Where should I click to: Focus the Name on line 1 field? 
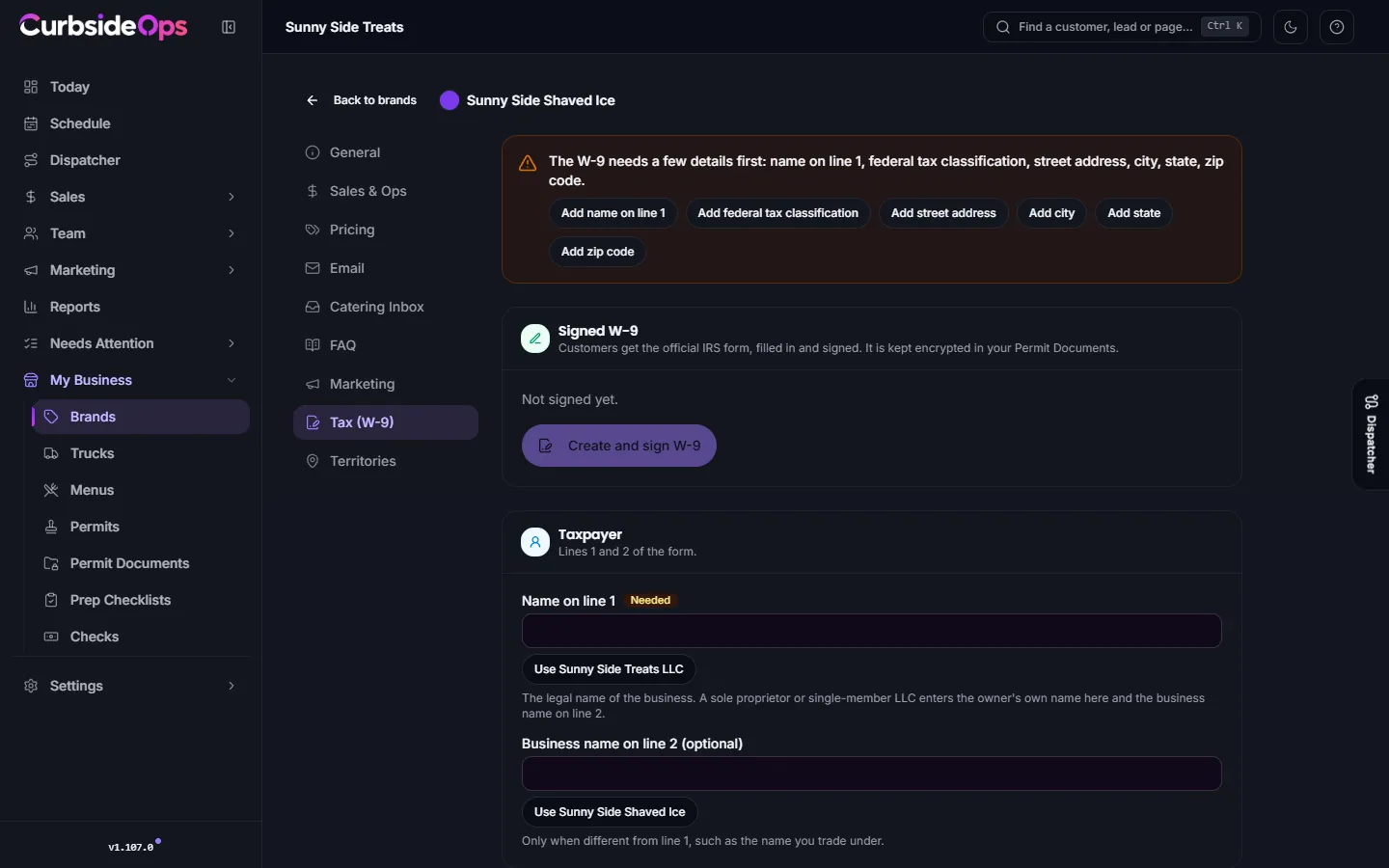(872, 631)
